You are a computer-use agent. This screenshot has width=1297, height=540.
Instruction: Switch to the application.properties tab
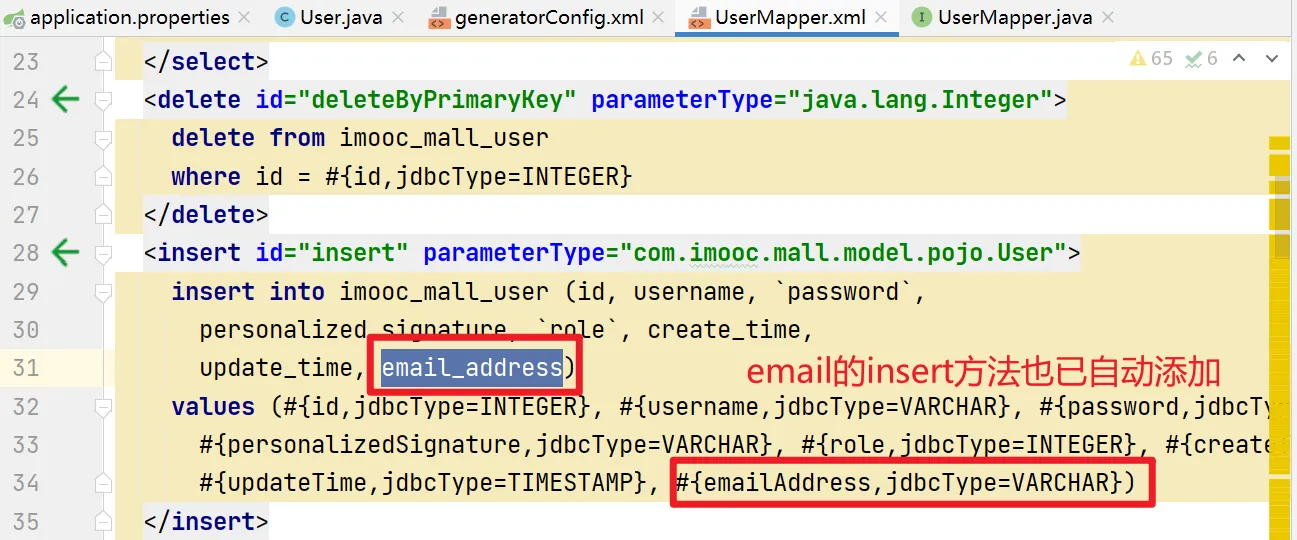[129, 17]
